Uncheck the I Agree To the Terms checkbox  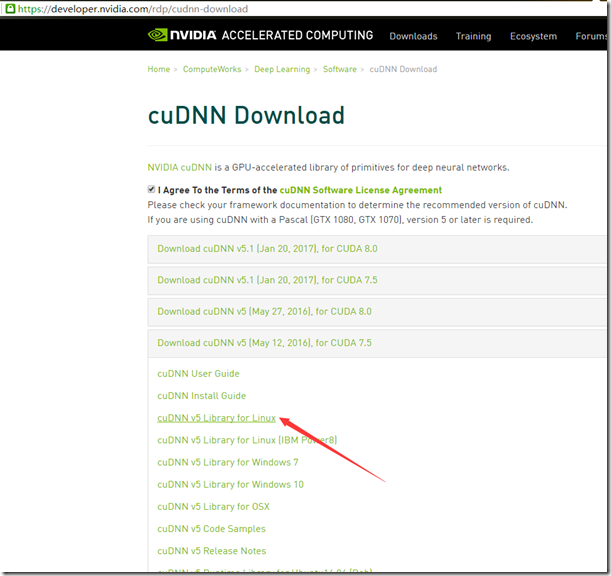[x=151, y=189]
